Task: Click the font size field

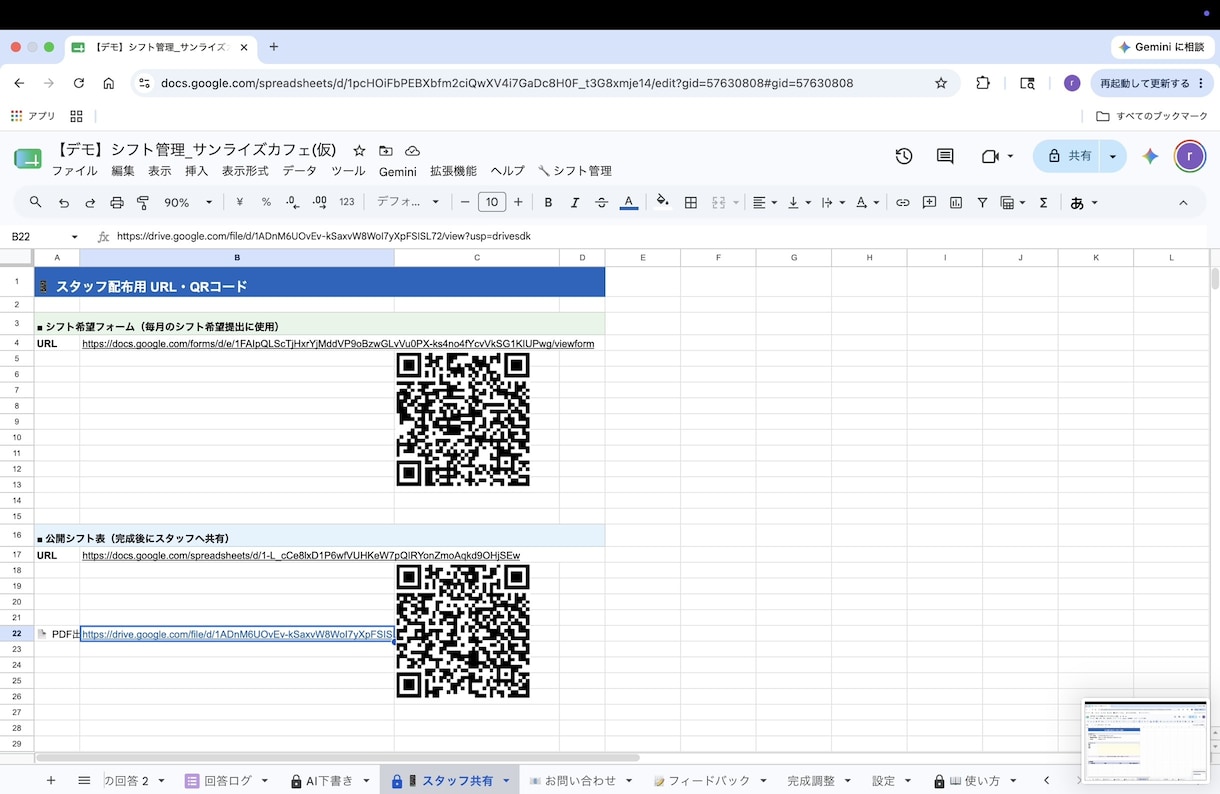Action: (x=492, y=202)
